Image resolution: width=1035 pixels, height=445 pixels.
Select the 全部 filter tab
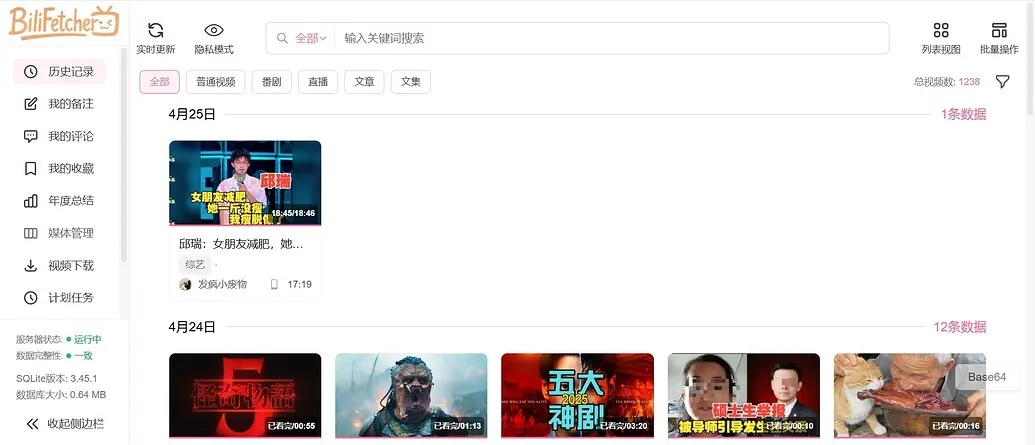pyautogui.click(x=159, y=82)
